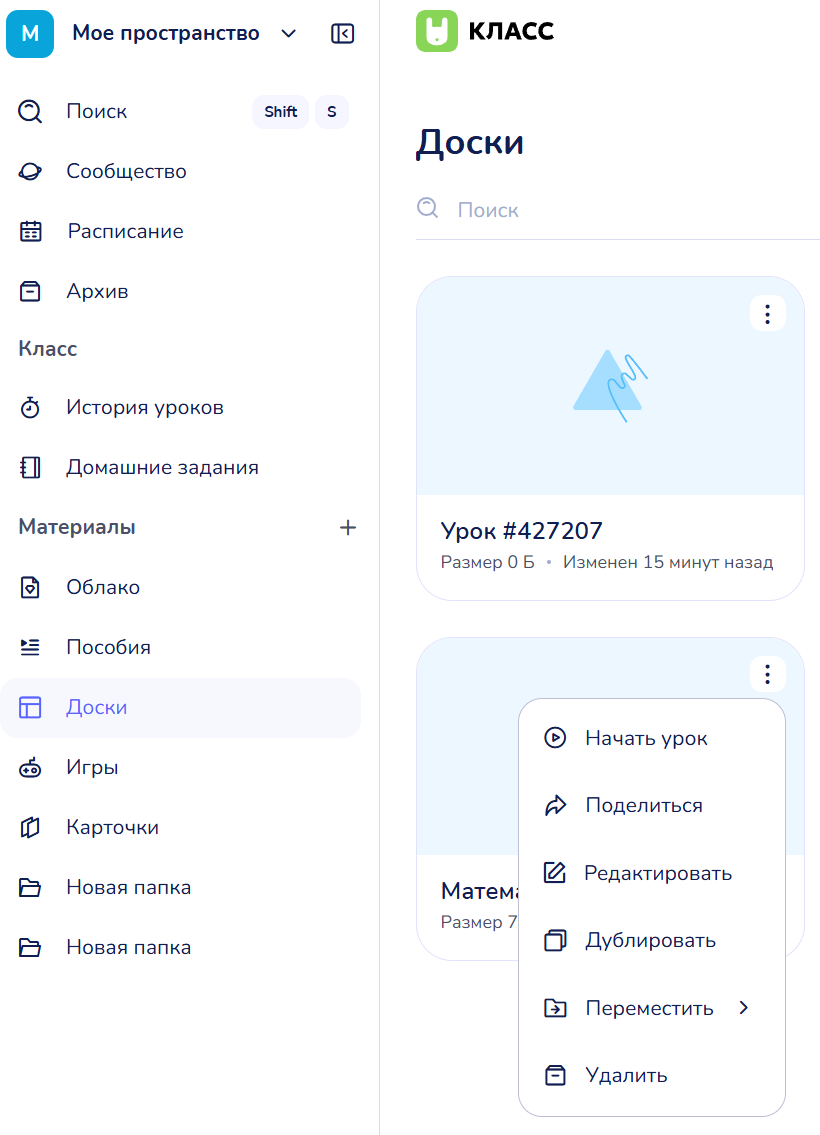
Task: Open the Карточки section
Action: (181, 827)
